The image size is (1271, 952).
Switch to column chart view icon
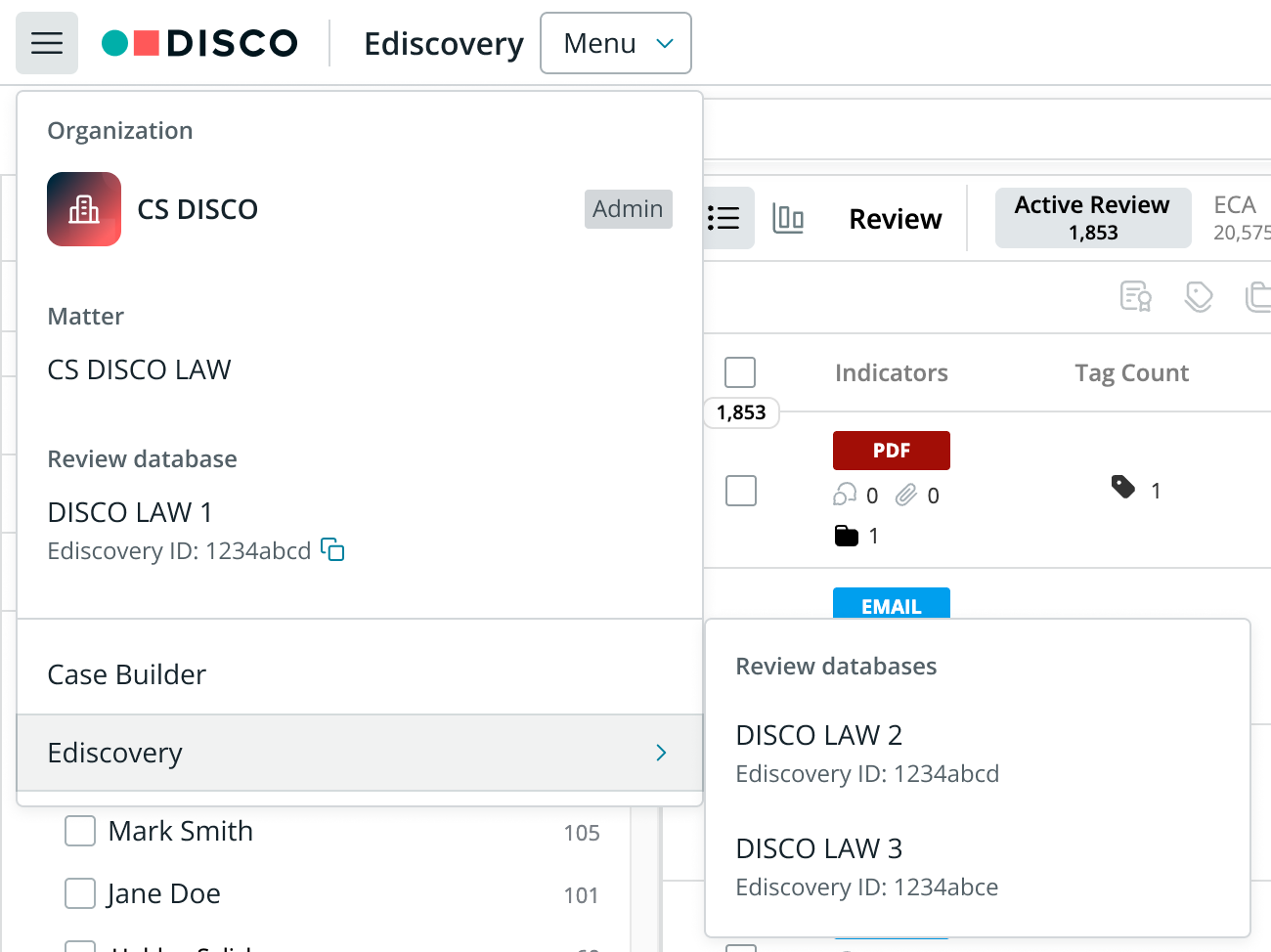[x=788, y=218]
